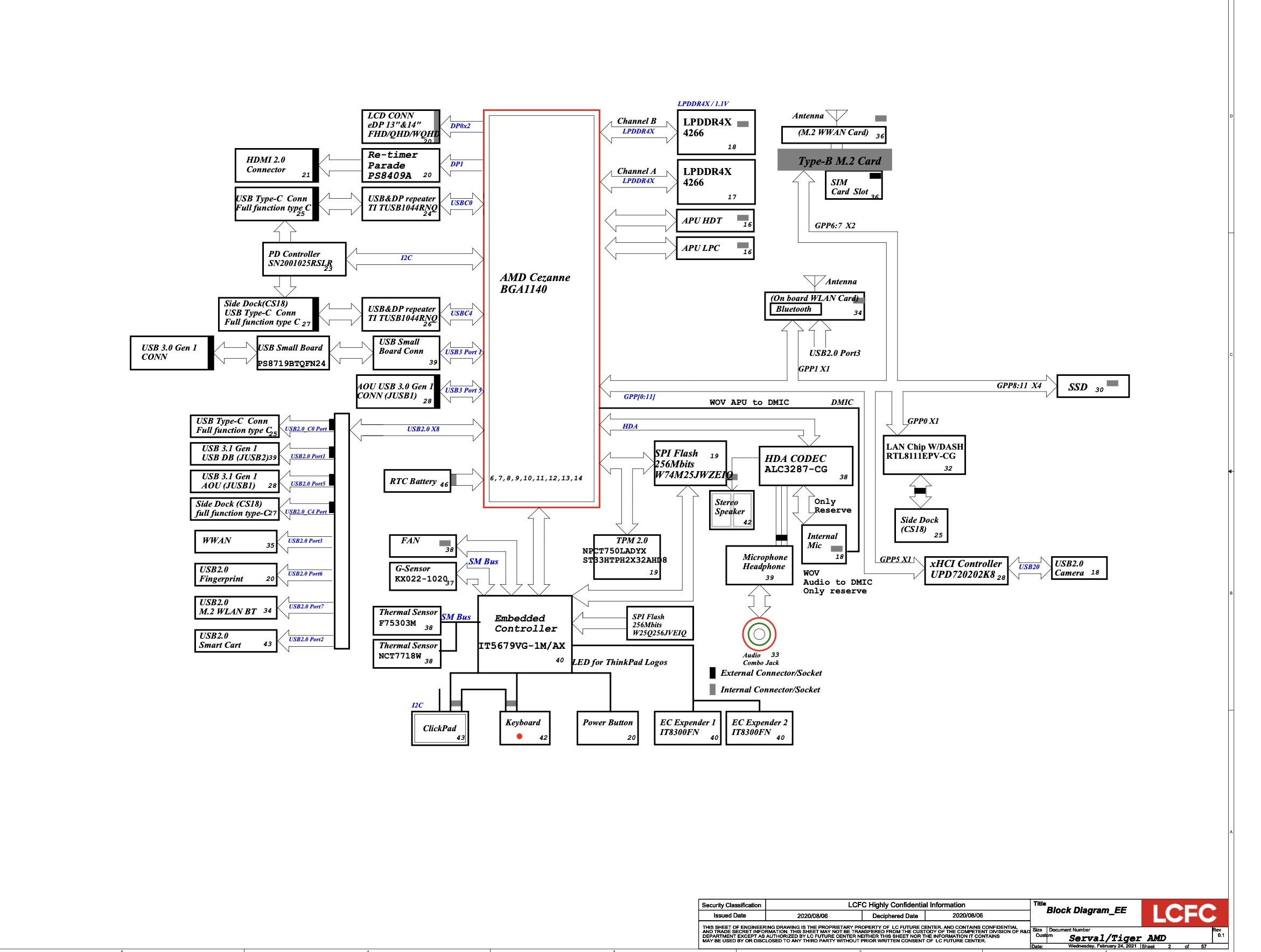Click the LAN Chip RTL8111EPV-CG block

[x=923, y=454]
